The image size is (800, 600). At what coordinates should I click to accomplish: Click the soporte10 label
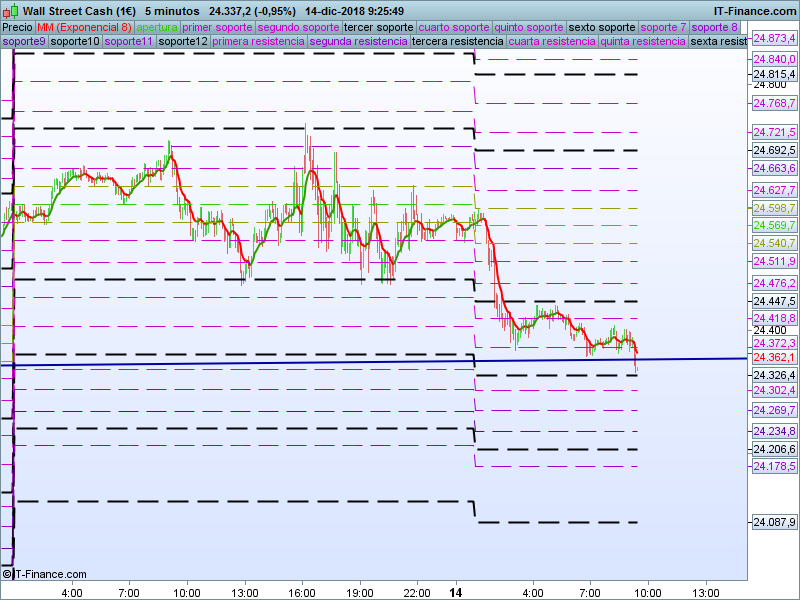coord(75,41)
